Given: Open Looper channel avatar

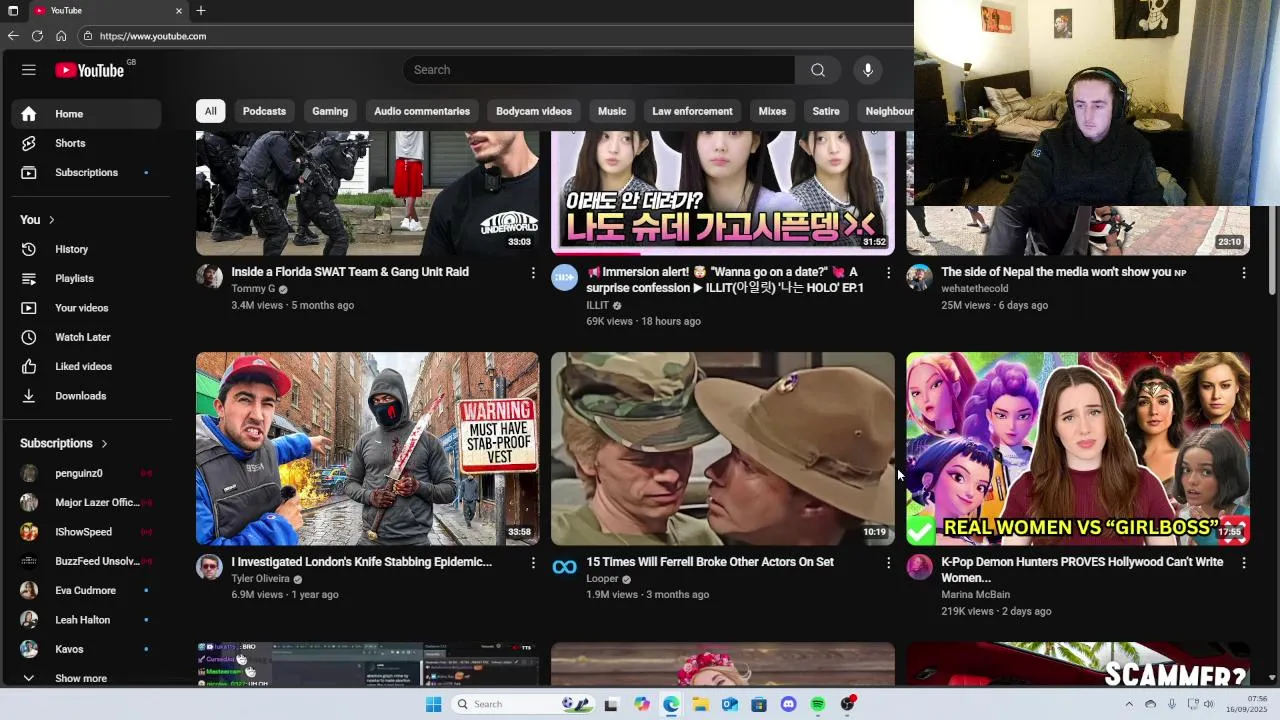Looking at the screenshot, I should 564,567.
